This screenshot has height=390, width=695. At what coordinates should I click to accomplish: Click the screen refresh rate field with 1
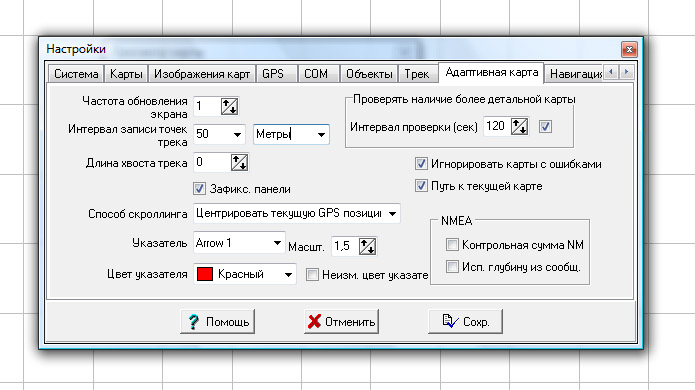pos(207,106)
